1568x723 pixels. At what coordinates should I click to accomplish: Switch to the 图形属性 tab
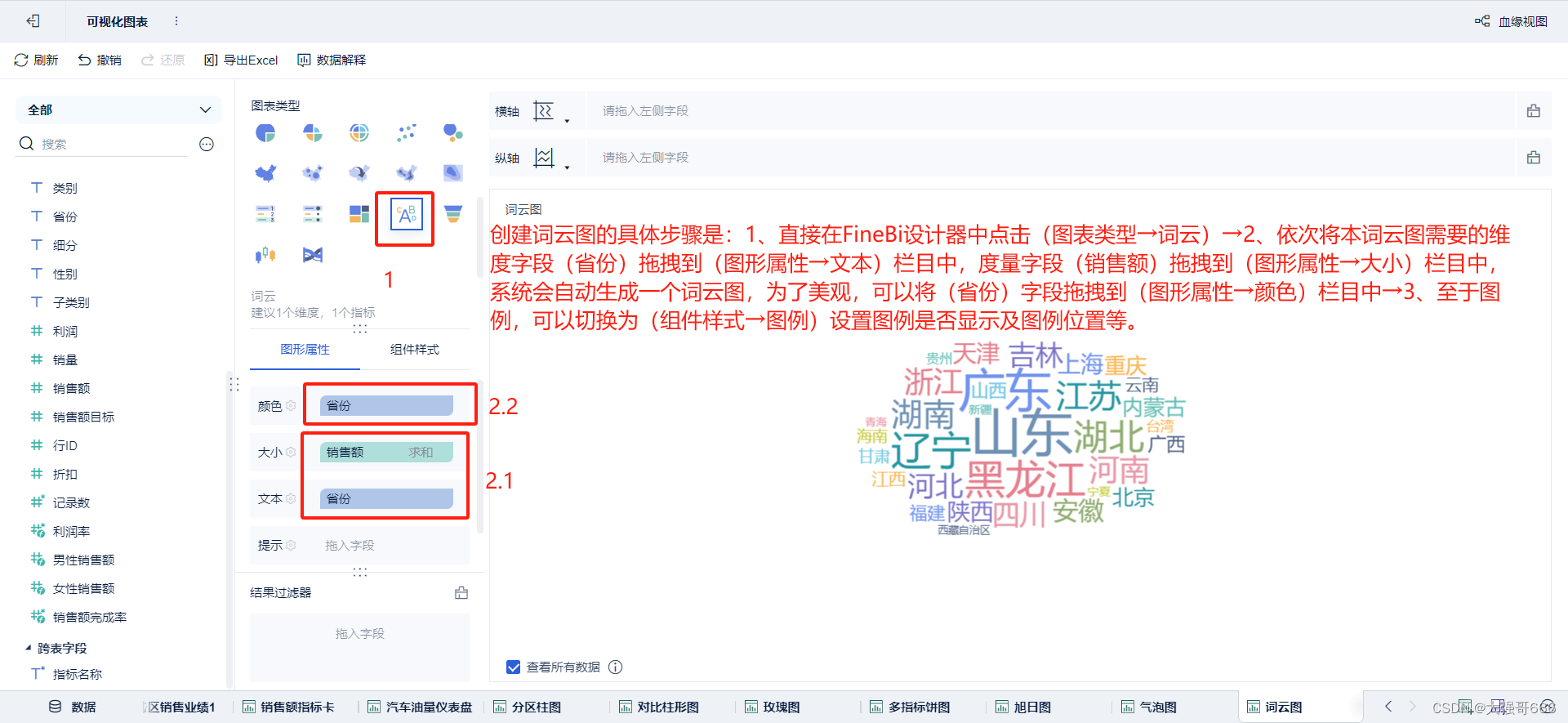pos(305,350)
